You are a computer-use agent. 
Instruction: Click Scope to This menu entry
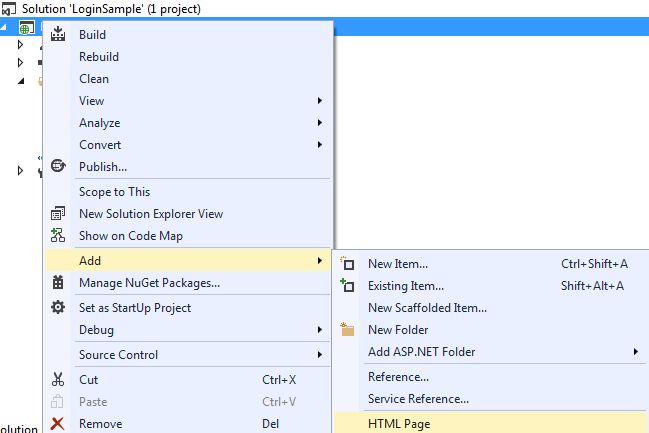click(114, 192)
